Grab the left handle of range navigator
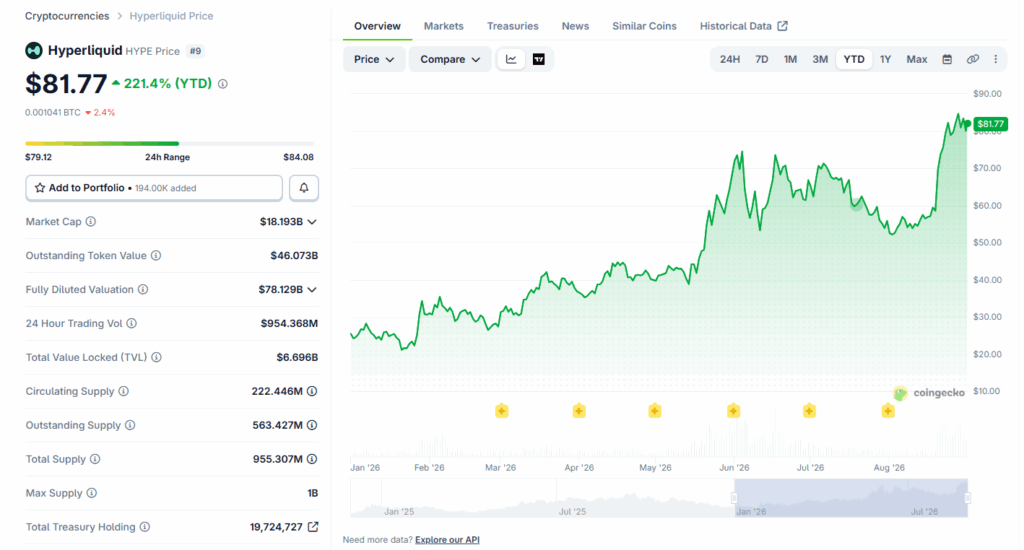The height and width of the screenshot is (550, 1024). (x=734, y=498)
